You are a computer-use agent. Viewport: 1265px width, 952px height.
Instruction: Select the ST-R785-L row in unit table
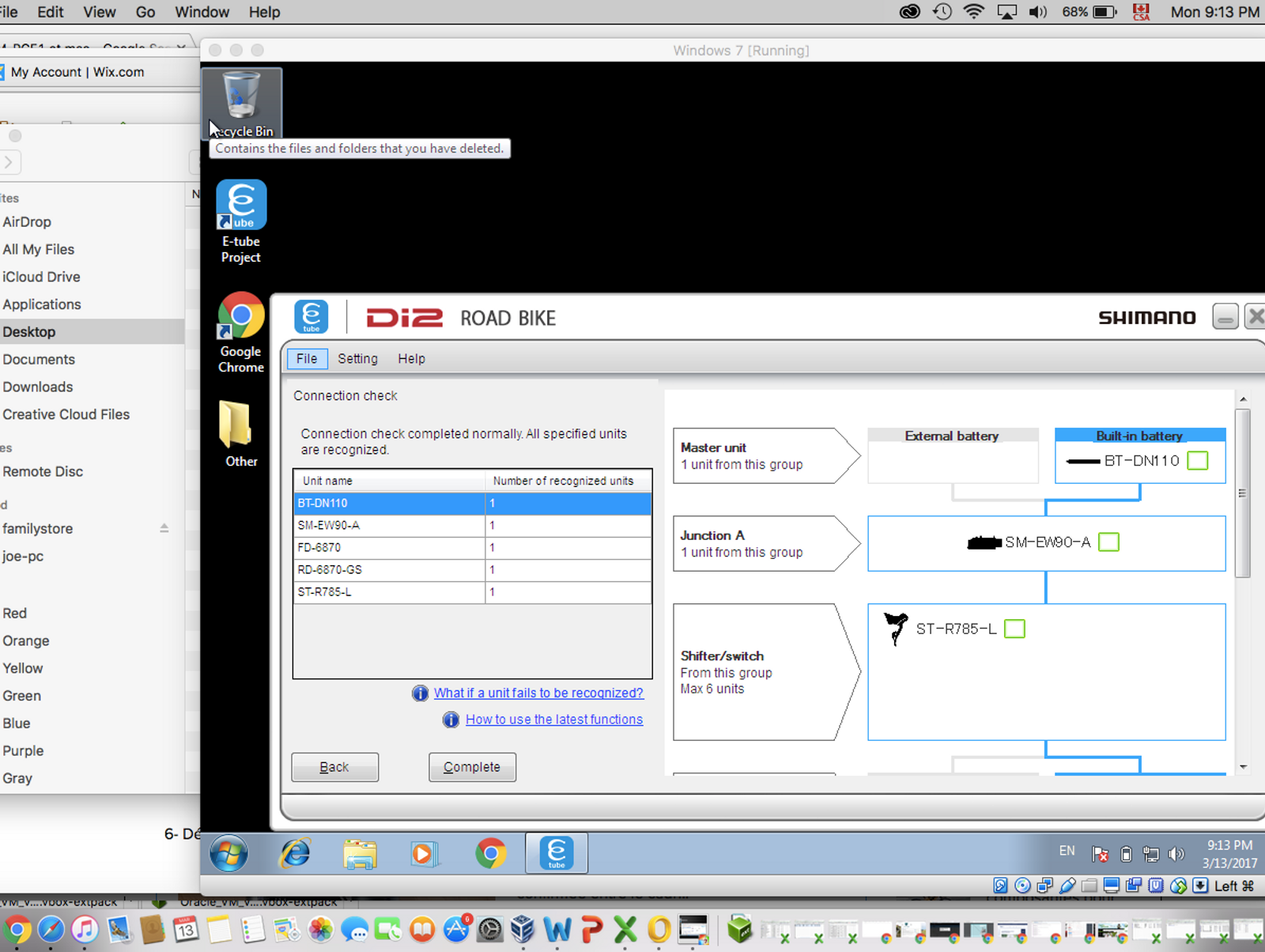click(473, 591)
